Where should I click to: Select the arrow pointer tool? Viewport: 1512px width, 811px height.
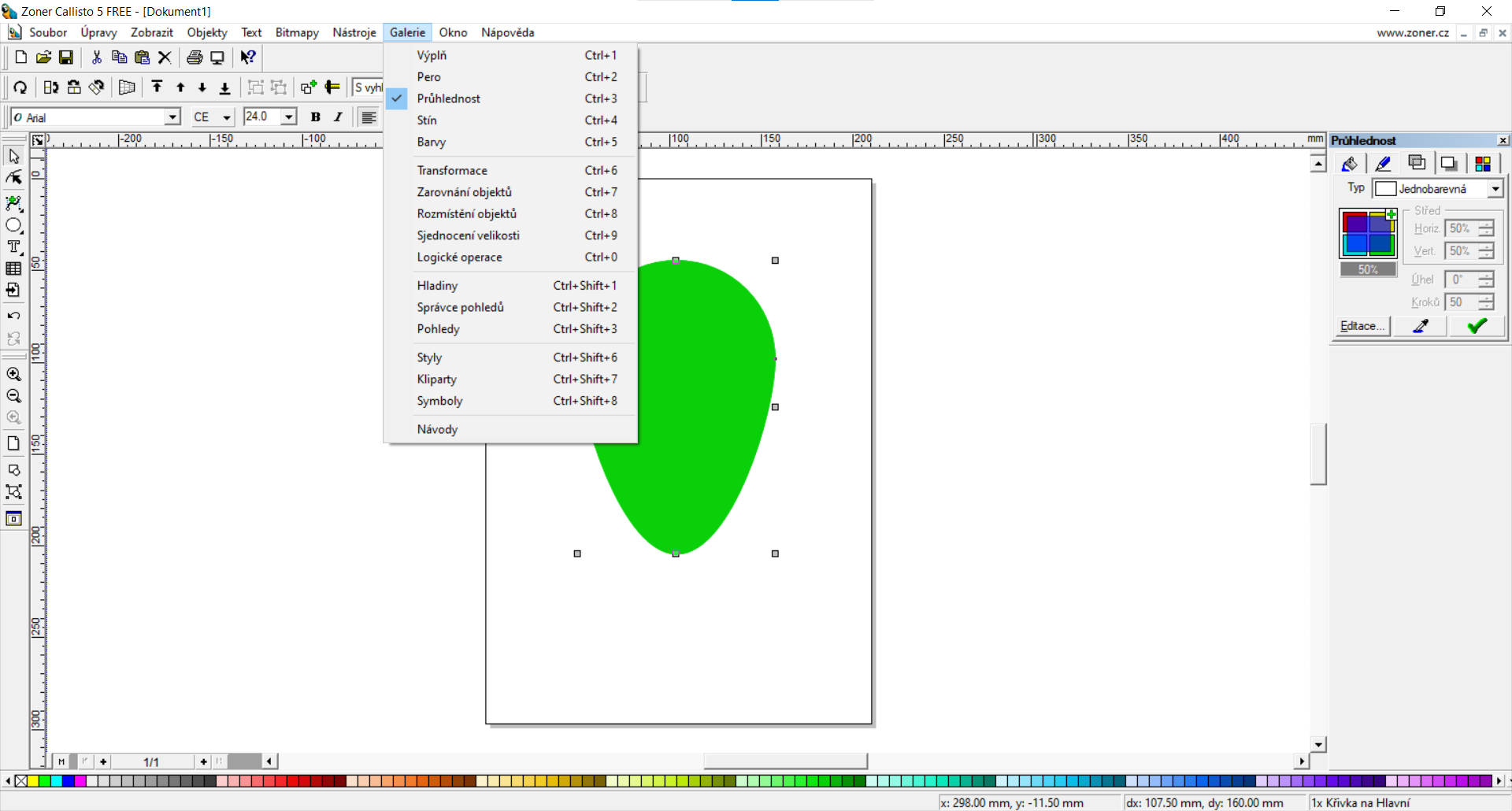click(x=13, y=157)
